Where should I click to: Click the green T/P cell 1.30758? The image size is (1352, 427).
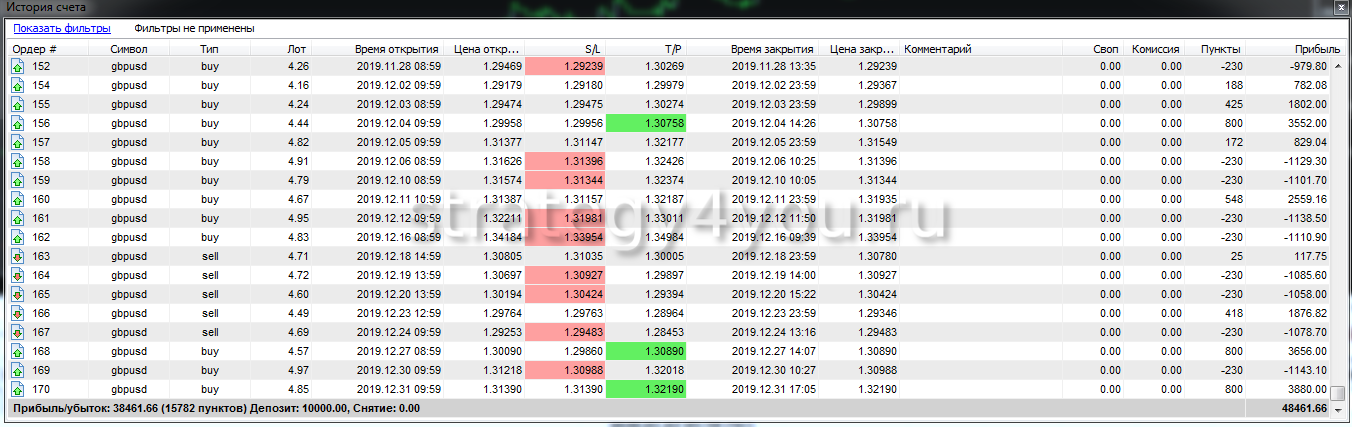646,124
